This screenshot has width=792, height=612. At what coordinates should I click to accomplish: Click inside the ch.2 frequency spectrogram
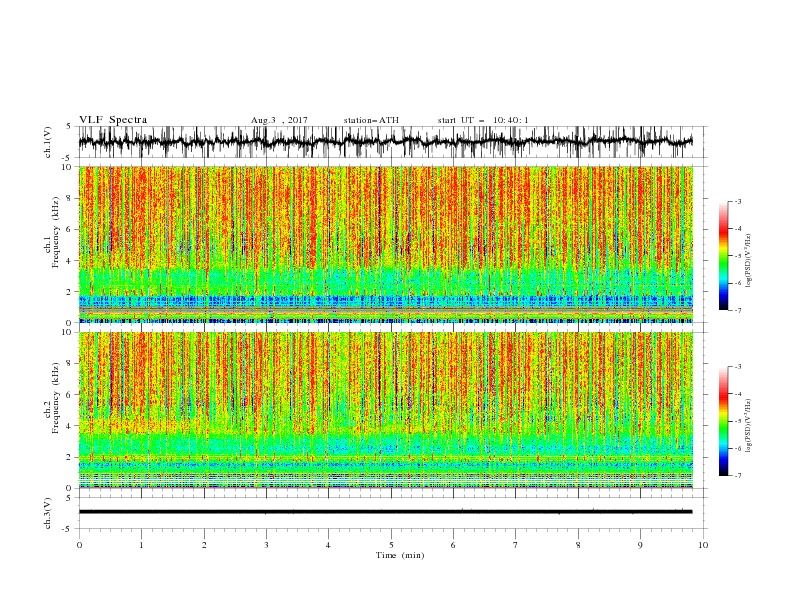tap(386, 410)
